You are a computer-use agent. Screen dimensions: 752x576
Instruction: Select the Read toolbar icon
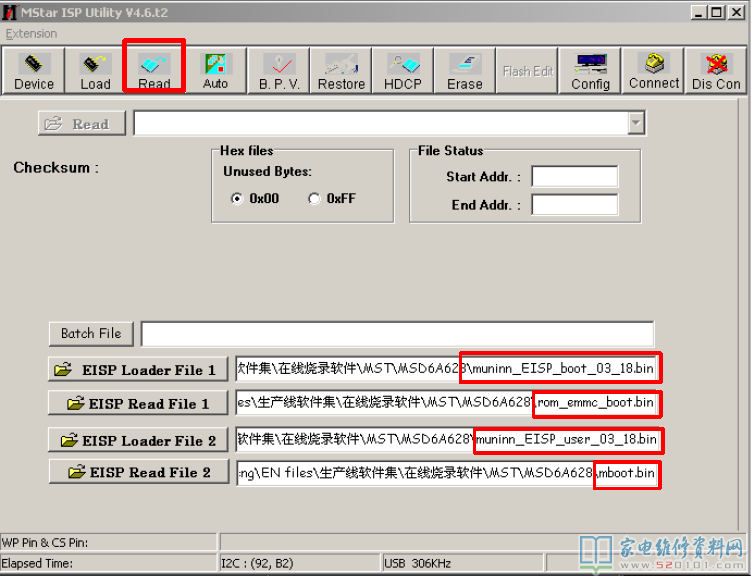(x=154, y=71)
